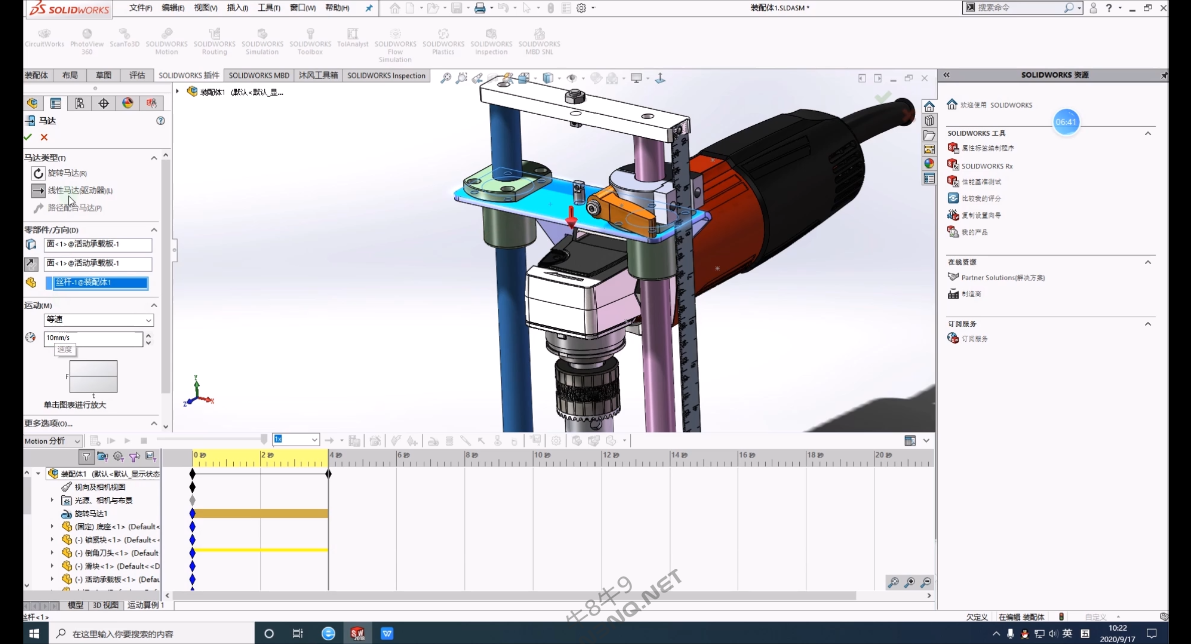Viewport: 1191px width, 644px height.
Task: Open the Custom Properties task pane tab
Action: click(x=929, y=178)
